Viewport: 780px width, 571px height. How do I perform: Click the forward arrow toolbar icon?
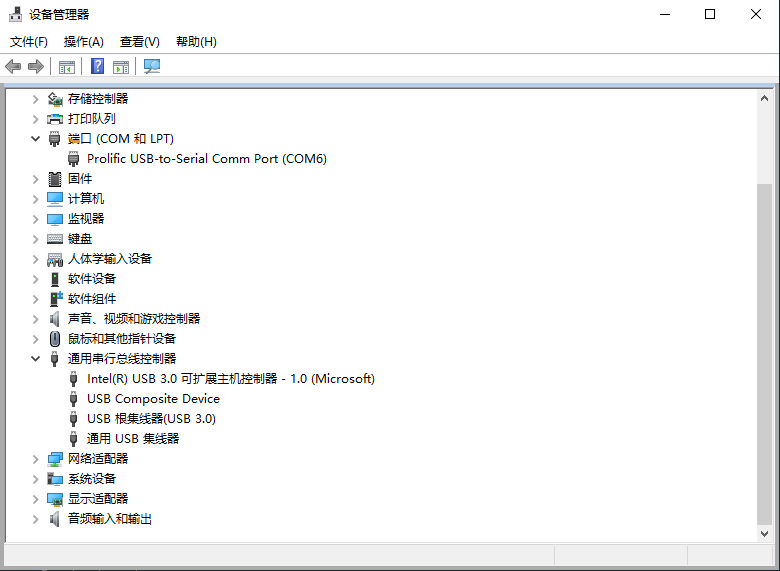tap(36, 67)
